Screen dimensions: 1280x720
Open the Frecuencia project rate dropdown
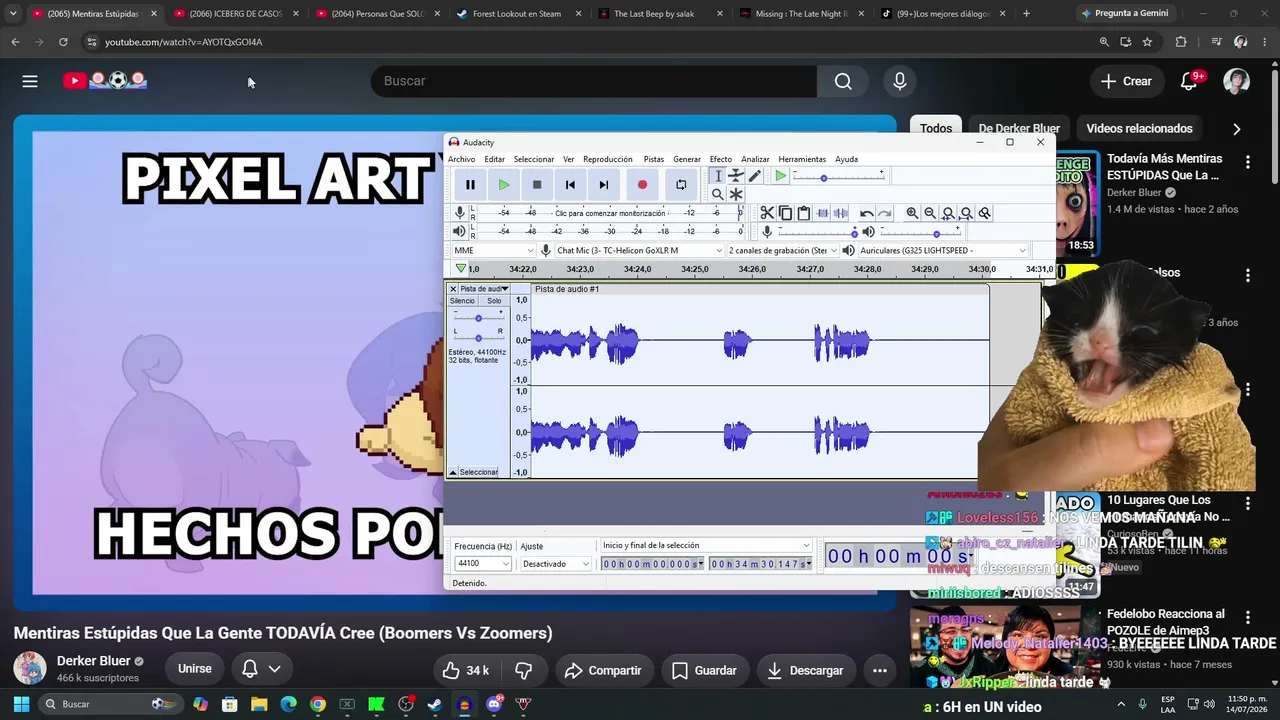click(x=482, y=564)
